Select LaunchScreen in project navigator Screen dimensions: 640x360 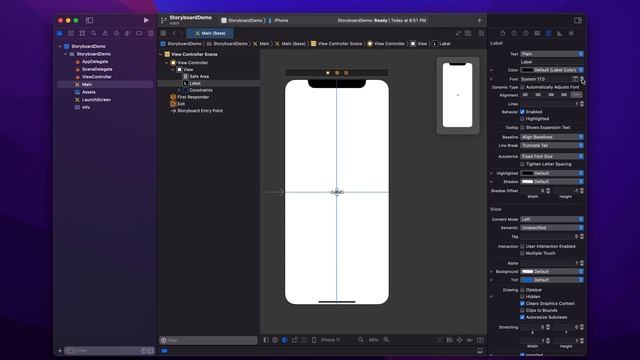point(96,100)
